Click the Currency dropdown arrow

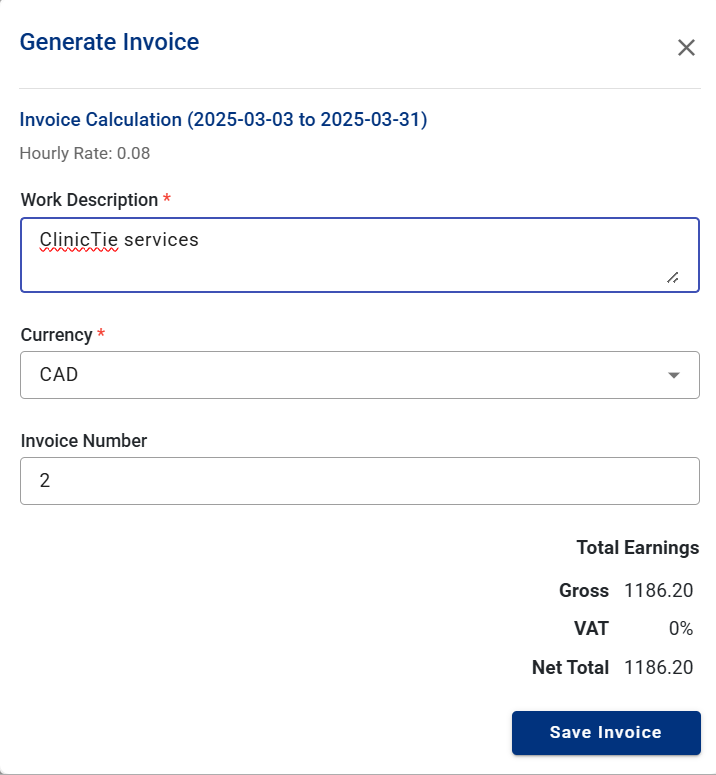pos(674,375)
